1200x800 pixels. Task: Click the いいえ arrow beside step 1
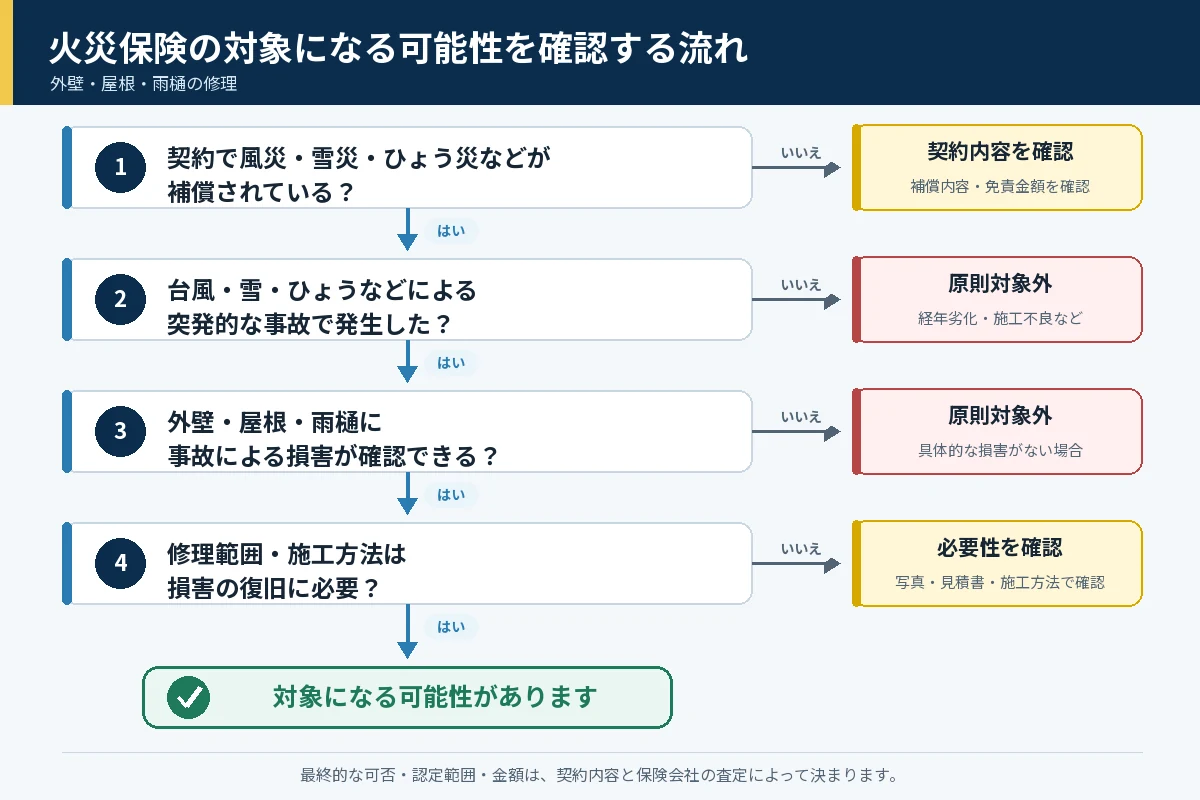(797, 169)
